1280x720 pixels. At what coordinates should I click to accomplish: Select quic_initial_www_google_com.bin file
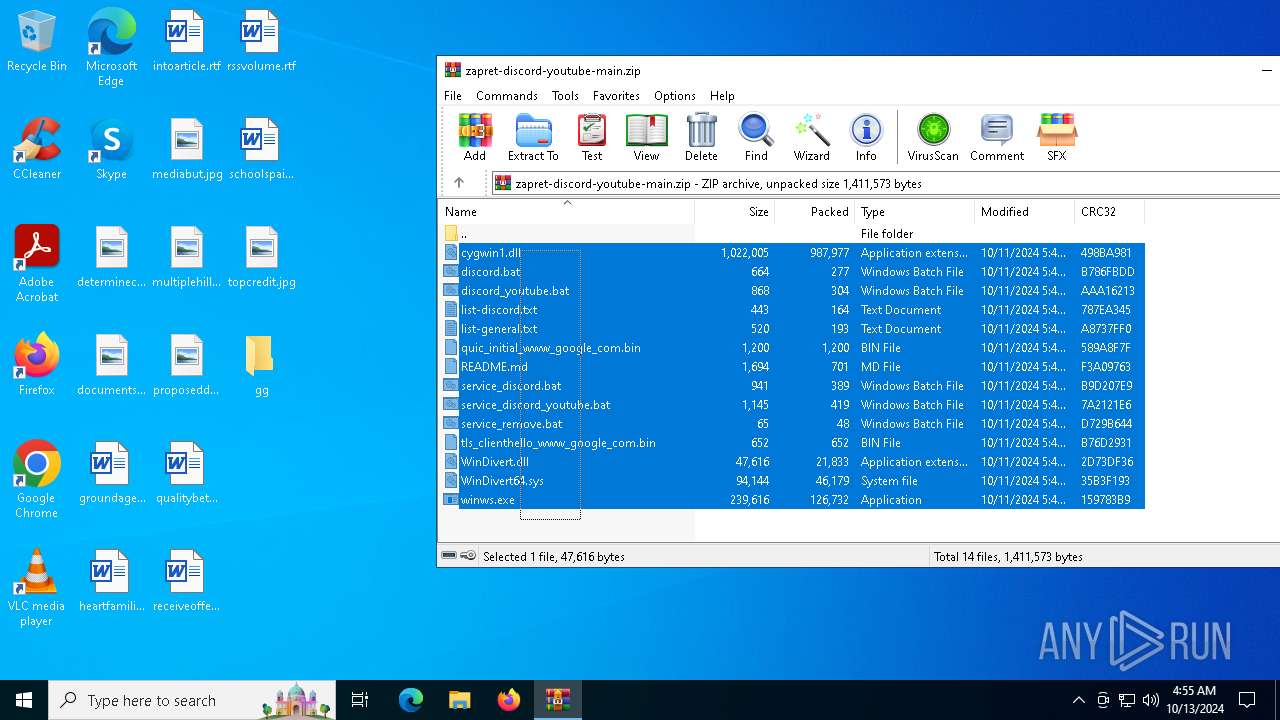tap(792, 348)
